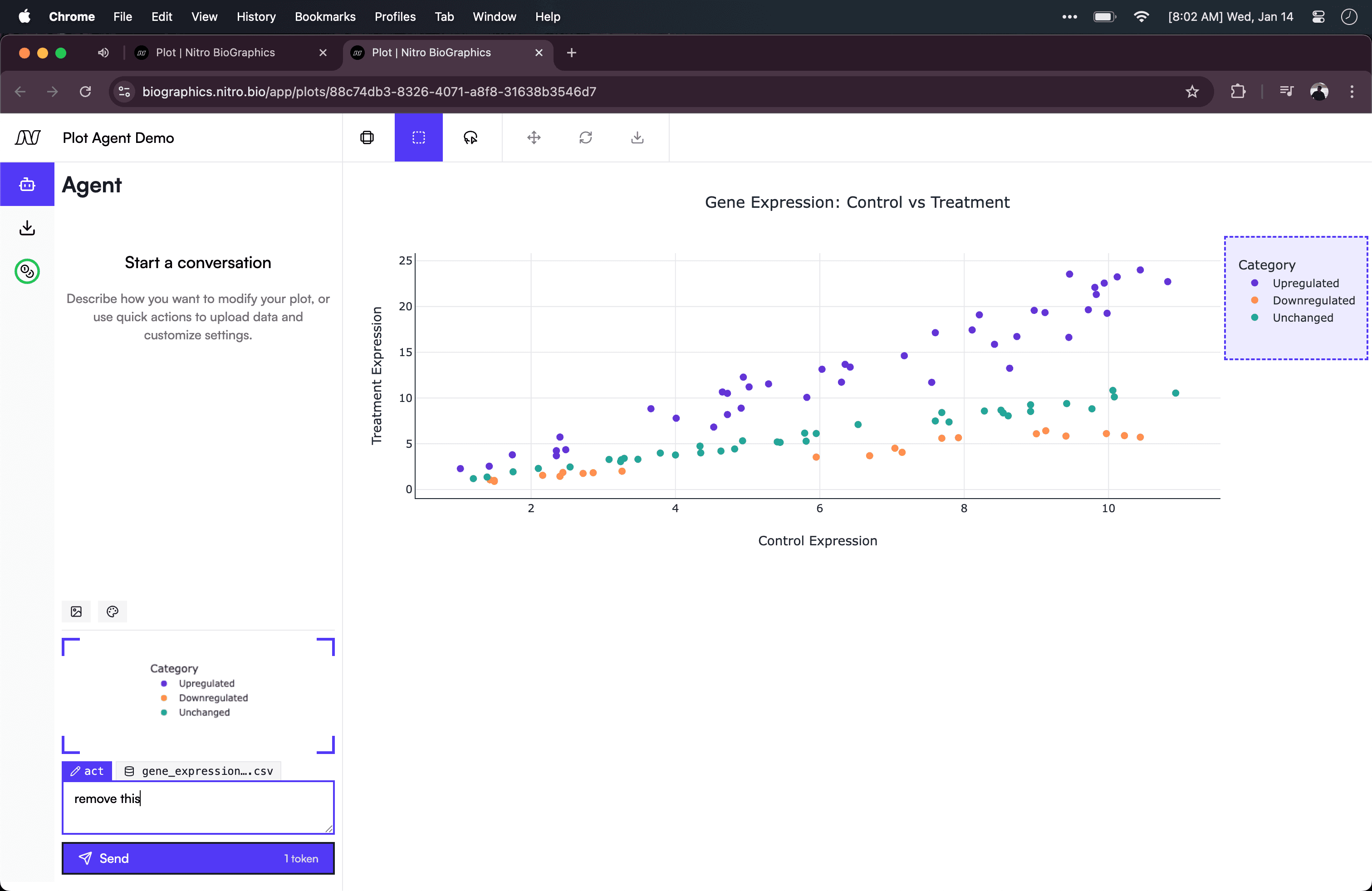Switch to the first Plot browser tab
The width and height of the screenshot is (1372, 891).
215,53
